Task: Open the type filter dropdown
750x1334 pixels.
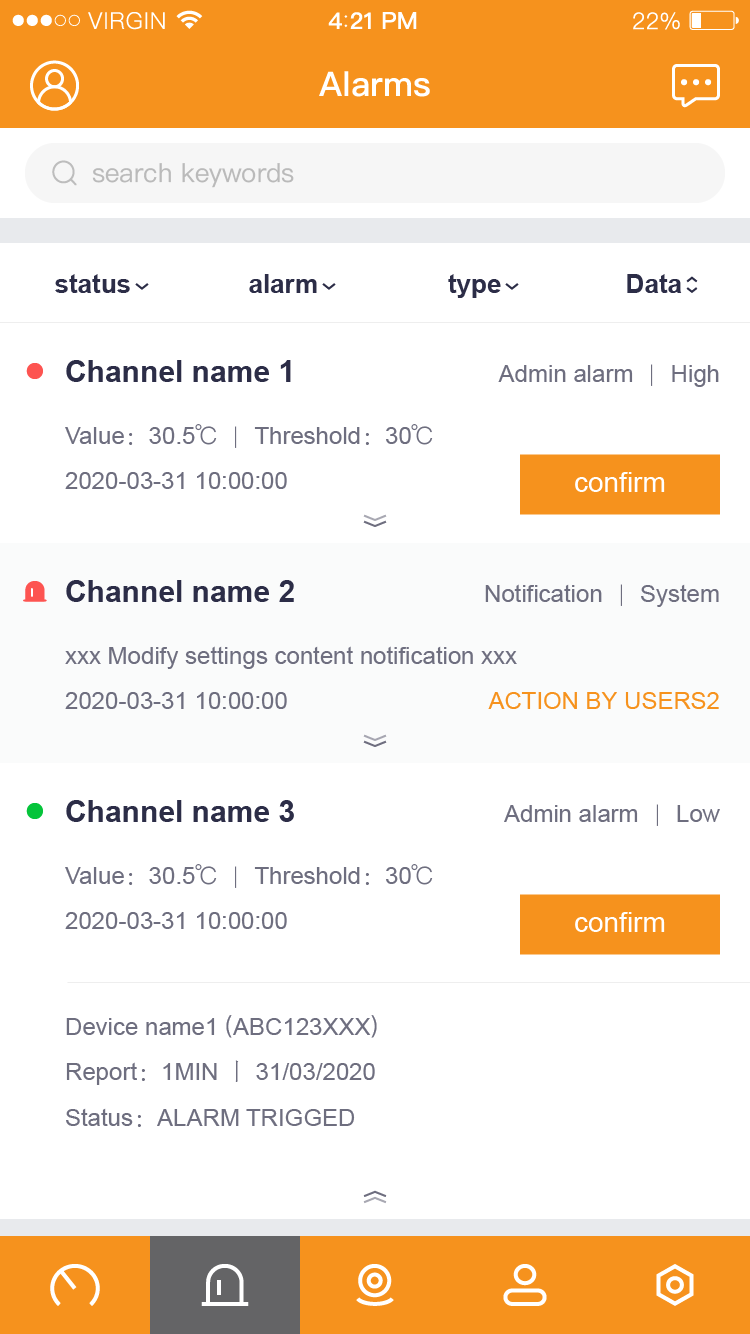Action: pyautogui.click(x=483, y=285)
